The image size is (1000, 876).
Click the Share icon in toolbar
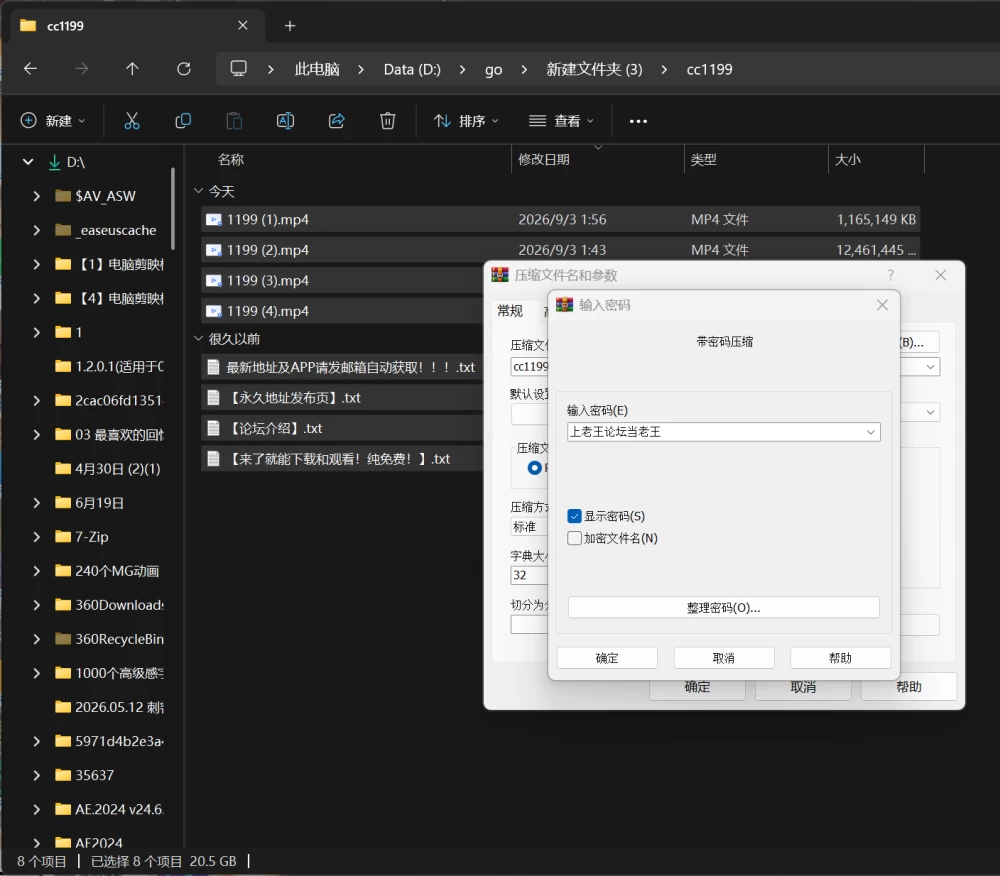pyautogui.click(x=336, y=120)
